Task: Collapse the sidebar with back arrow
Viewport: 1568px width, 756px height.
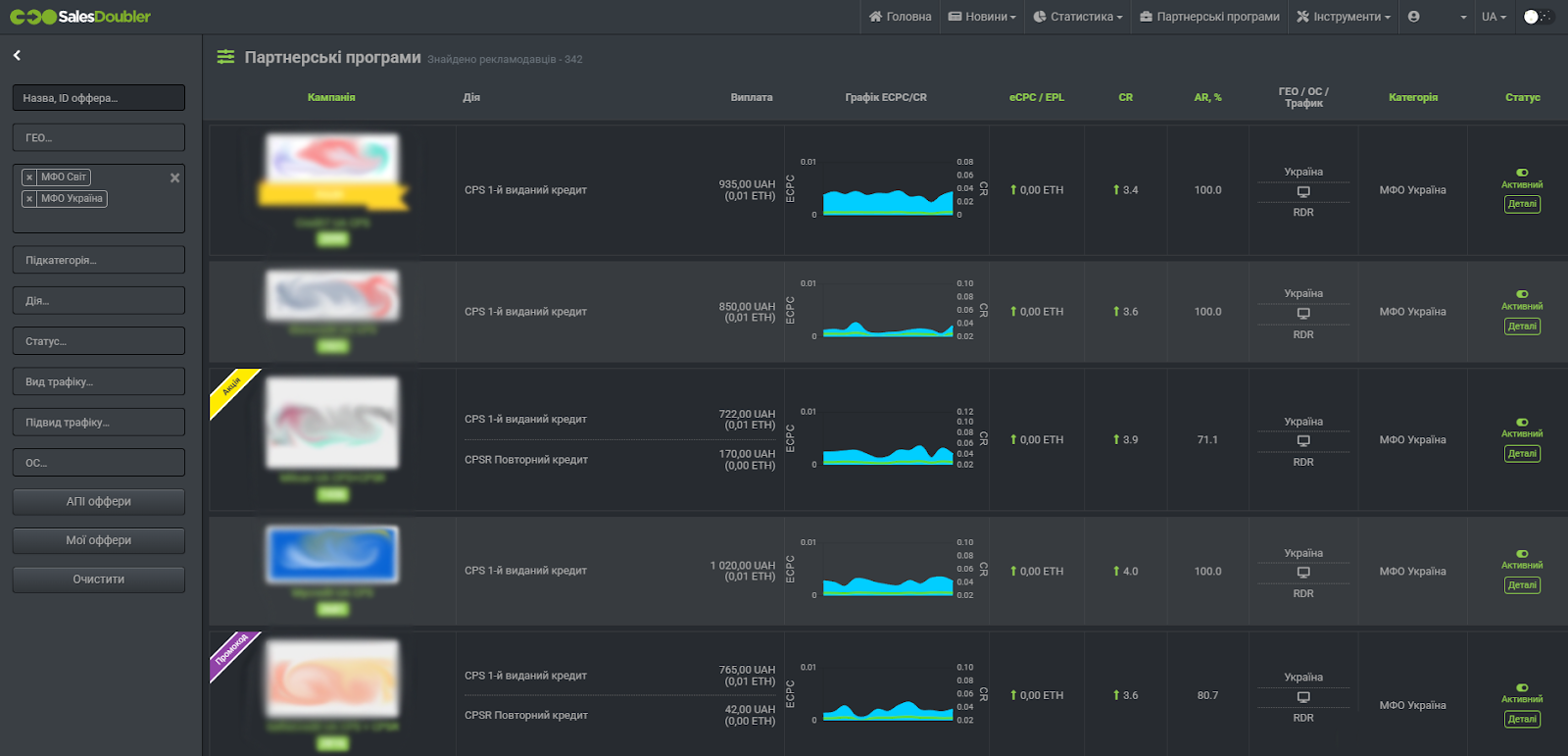Action: [17, 56]
